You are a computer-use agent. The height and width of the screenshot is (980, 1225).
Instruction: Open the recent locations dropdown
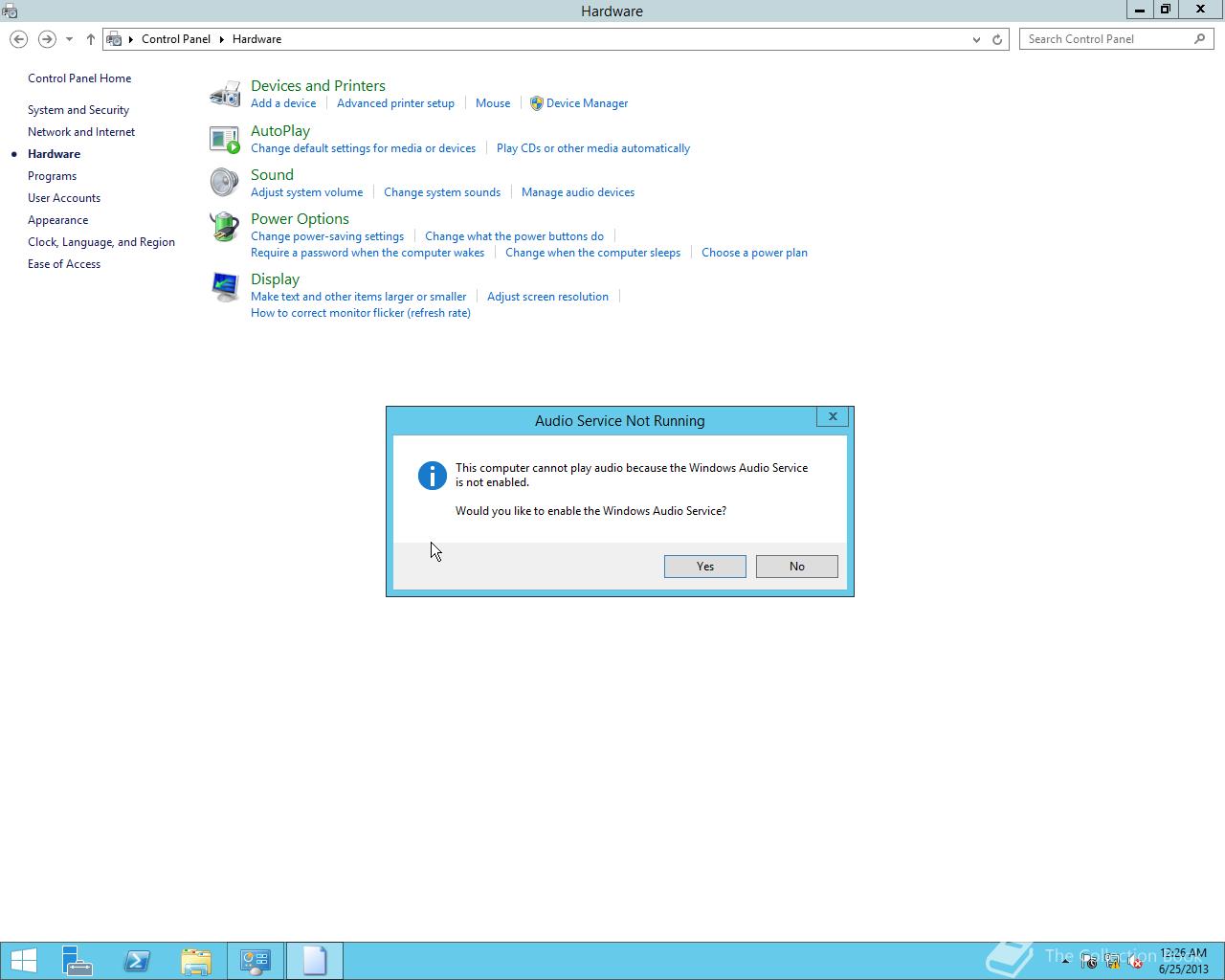point(69,39)
